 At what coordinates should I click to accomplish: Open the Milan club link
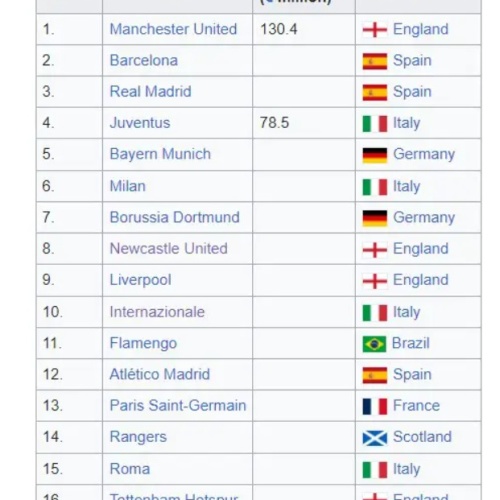coord(128,186)
